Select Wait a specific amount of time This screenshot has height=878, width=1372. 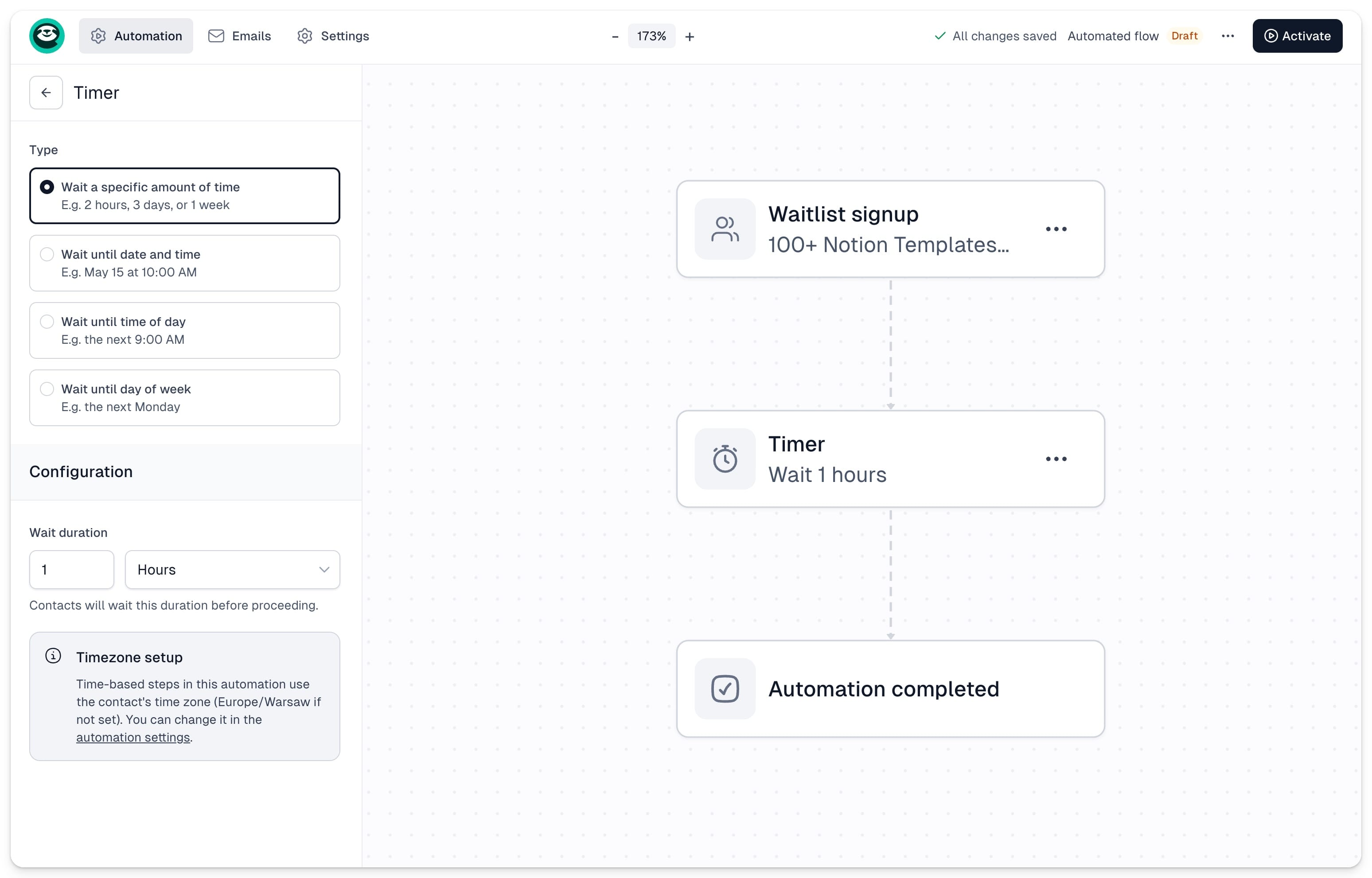pyautogui.click(x=185, y=195)
